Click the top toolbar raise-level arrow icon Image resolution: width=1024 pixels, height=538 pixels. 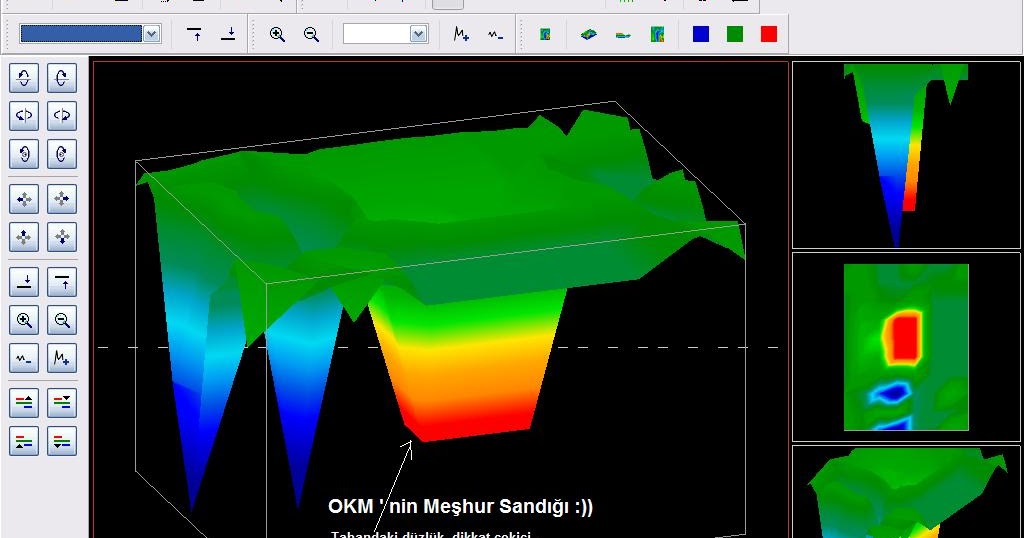pos(194,34)
